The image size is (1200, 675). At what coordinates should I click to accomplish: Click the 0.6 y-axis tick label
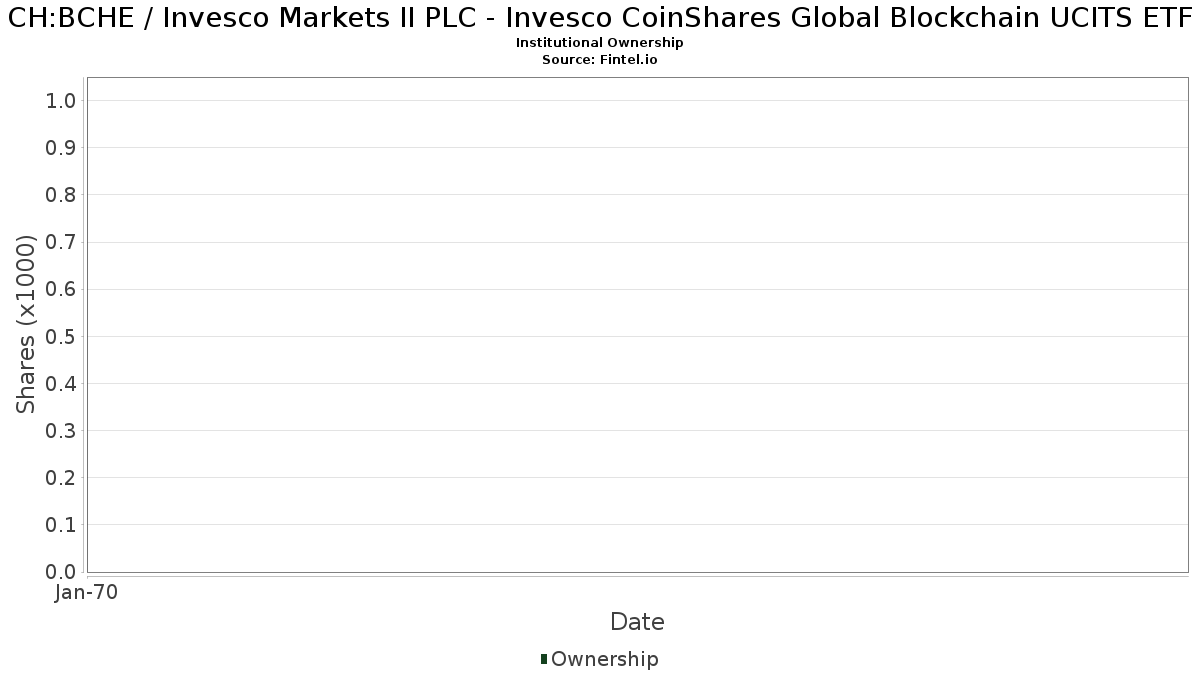pyautogui.click(x=61, y=289)
